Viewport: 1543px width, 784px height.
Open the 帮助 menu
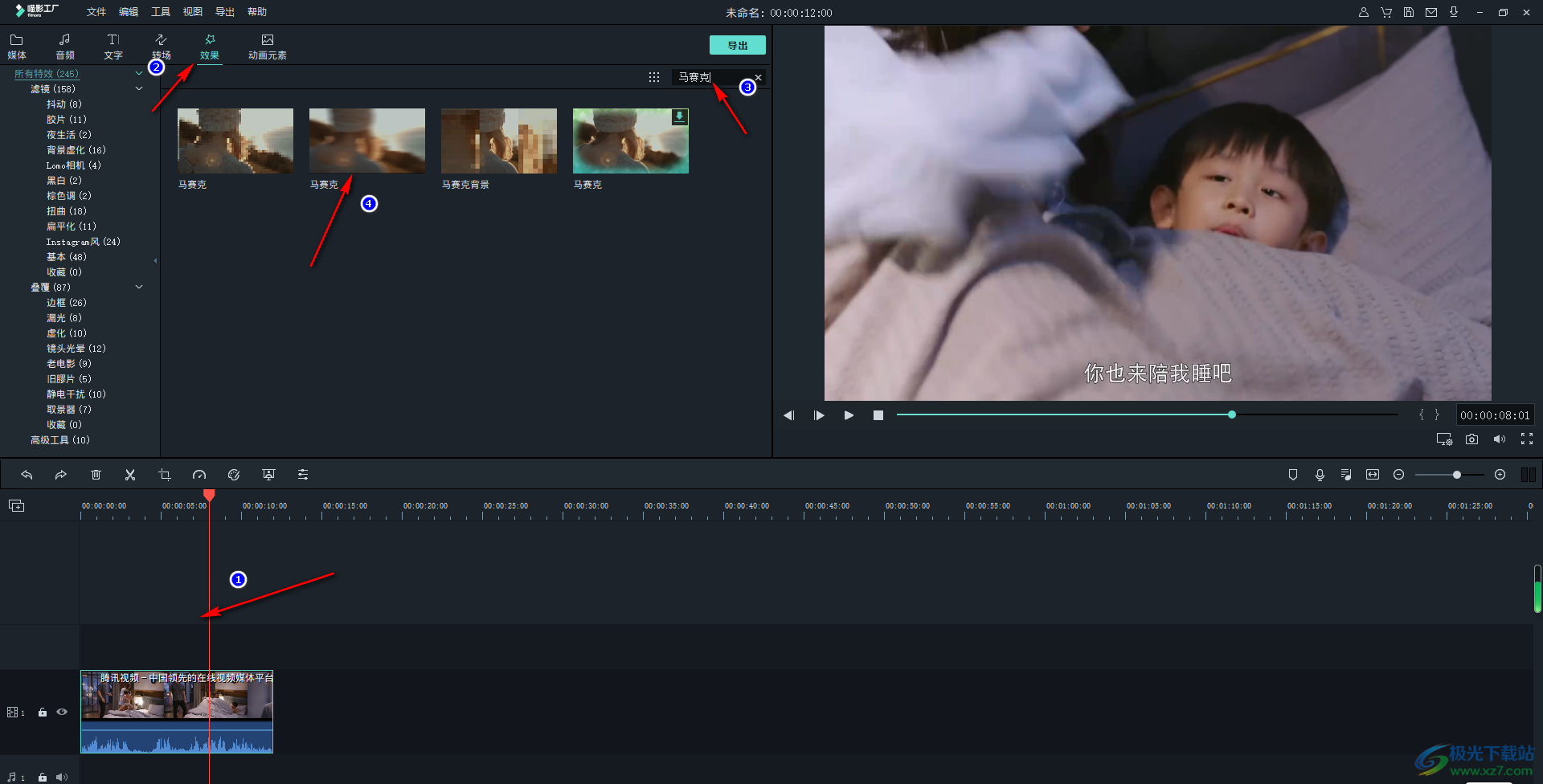coord(257,12)
